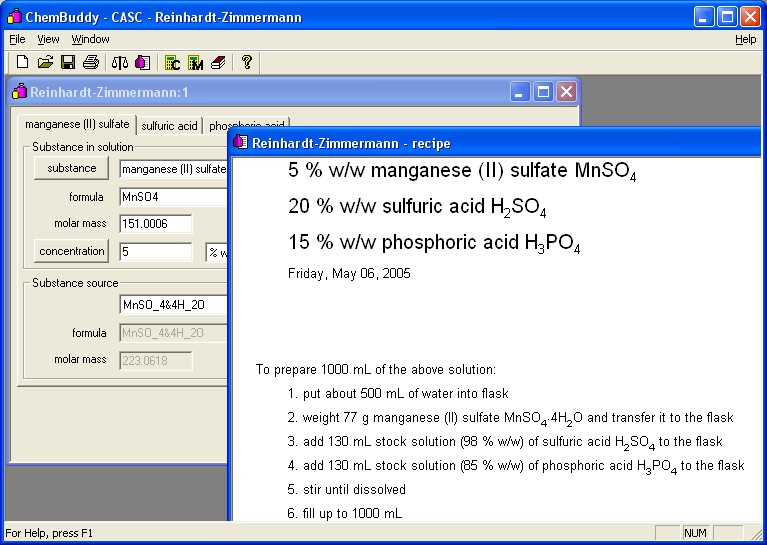Click the Save floppy disk icon

tap(68, 62)
